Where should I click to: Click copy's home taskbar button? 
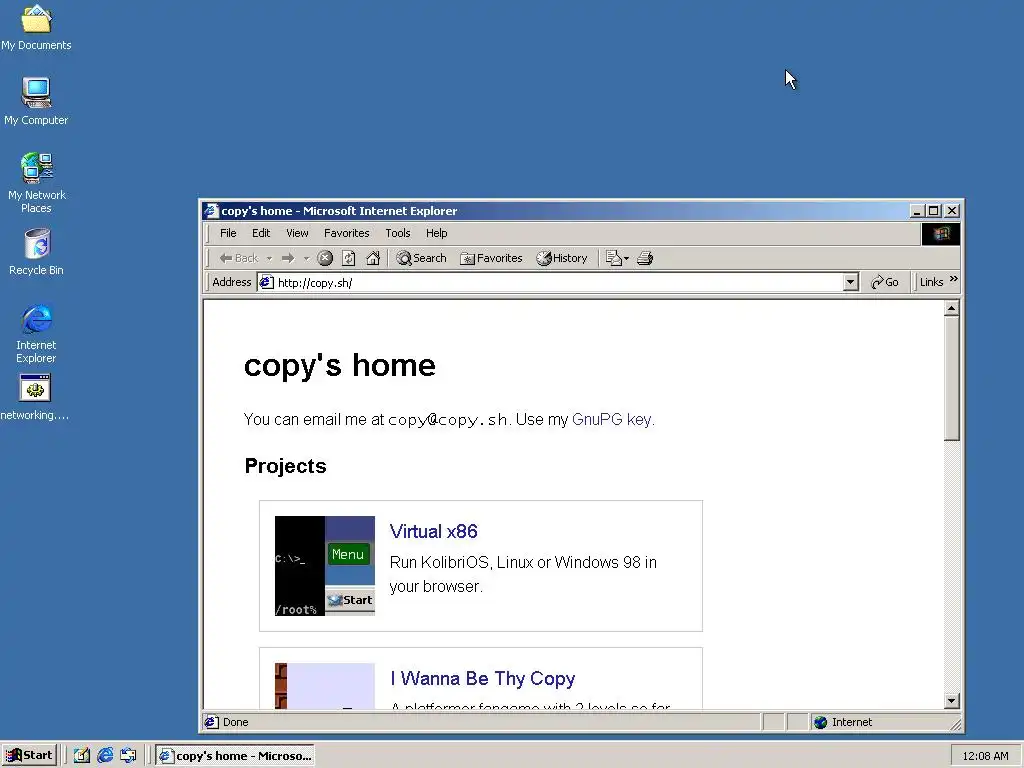[235, 756]
